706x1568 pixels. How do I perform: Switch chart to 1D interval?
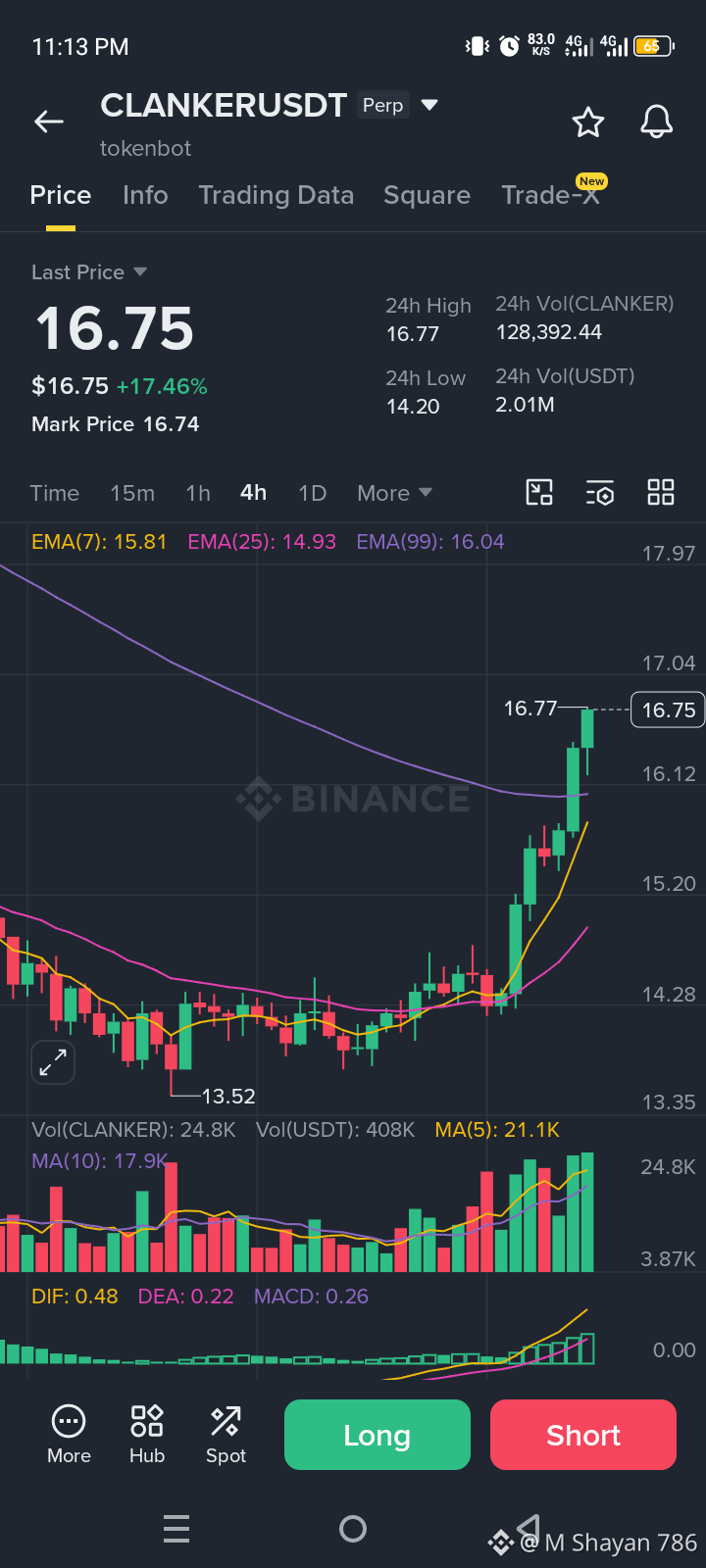click(313, 493)
